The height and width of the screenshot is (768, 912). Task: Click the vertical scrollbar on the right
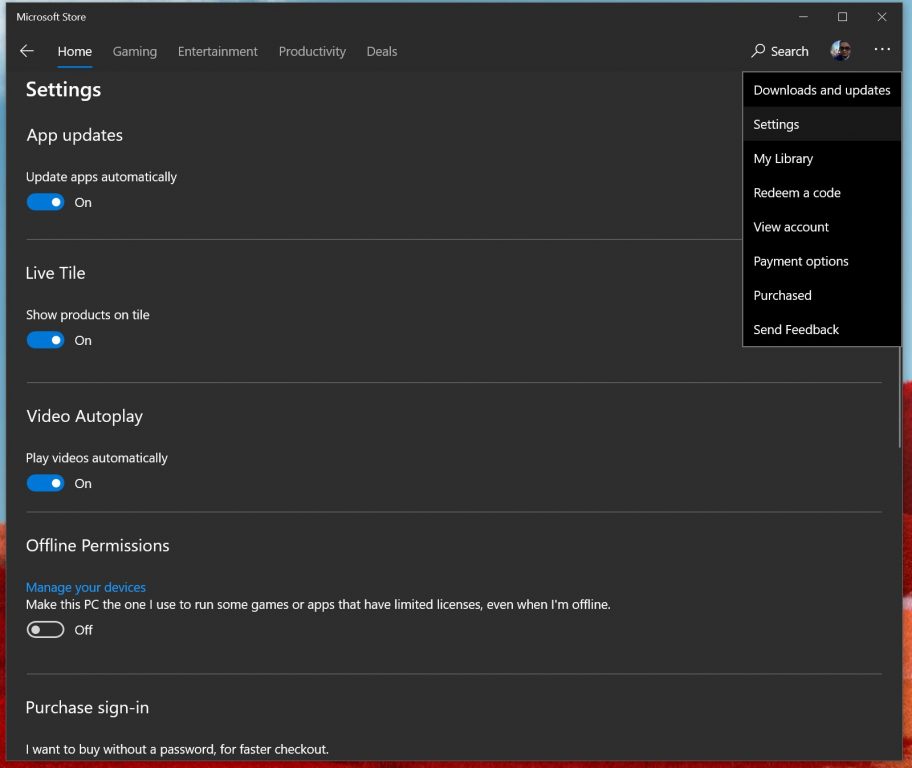coord(899,400)
